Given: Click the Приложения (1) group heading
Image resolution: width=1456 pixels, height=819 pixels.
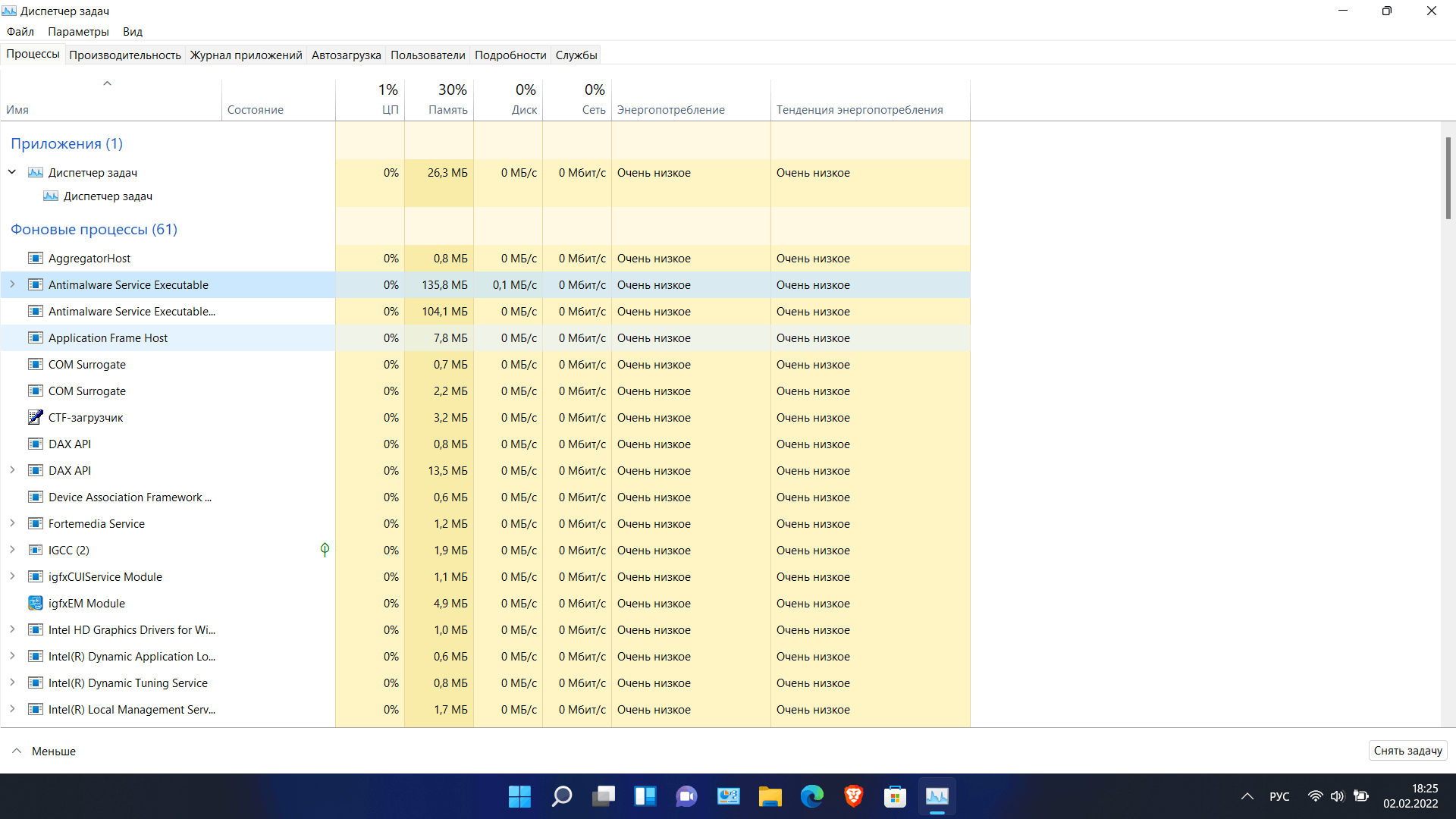Looking at the screenshot, I should click(x=67, y=143).
